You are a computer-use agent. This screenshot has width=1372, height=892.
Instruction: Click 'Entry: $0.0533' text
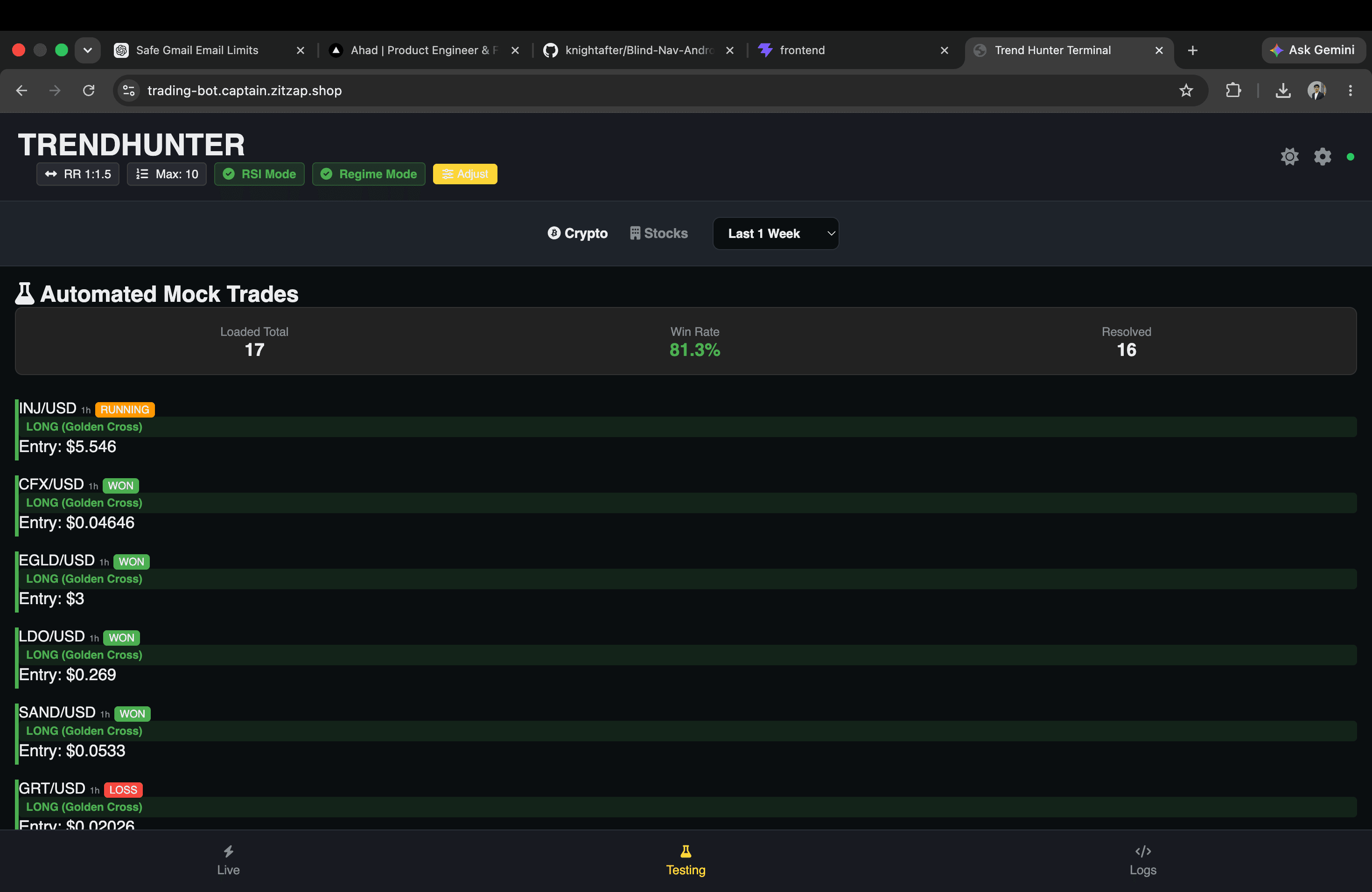click(x=72, y=751)
